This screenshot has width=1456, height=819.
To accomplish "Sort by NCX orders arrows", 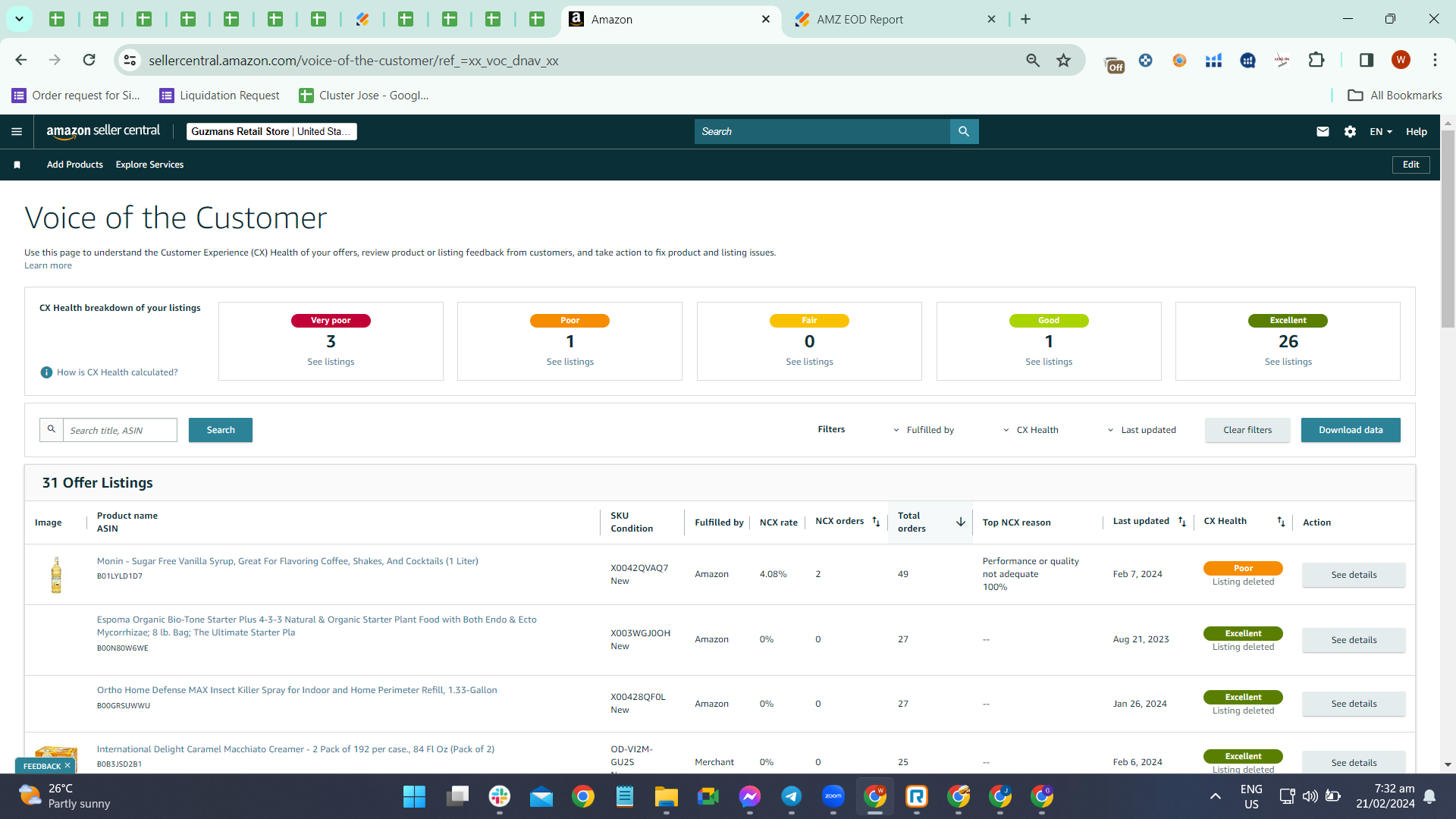I will [x=876, y=522].
